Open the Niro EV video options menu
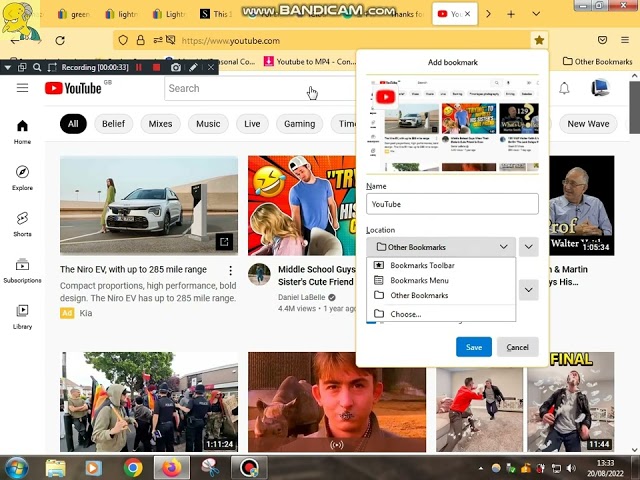Viewport: 640px width, 480px height. click(x=231, y=270)
